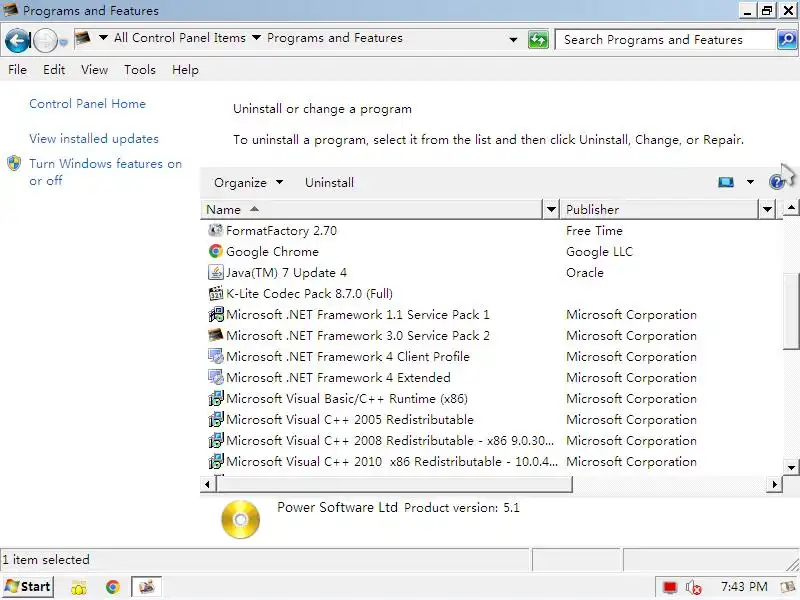Select Visual C++ 2010 x86 Redistributable icon
The image size is (800, 600).
tap(215, 461)
